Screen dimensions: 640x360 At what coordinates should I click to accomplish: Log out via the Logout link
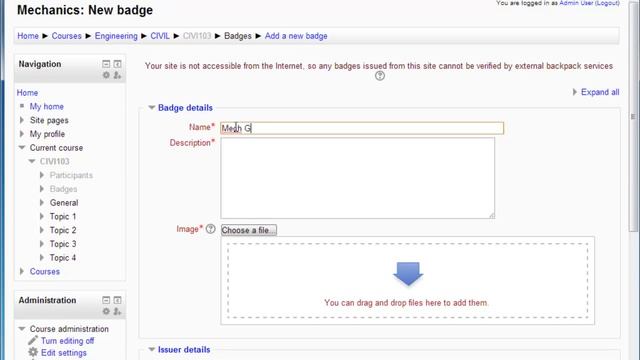pyautogui.click(x=607, y=3)
